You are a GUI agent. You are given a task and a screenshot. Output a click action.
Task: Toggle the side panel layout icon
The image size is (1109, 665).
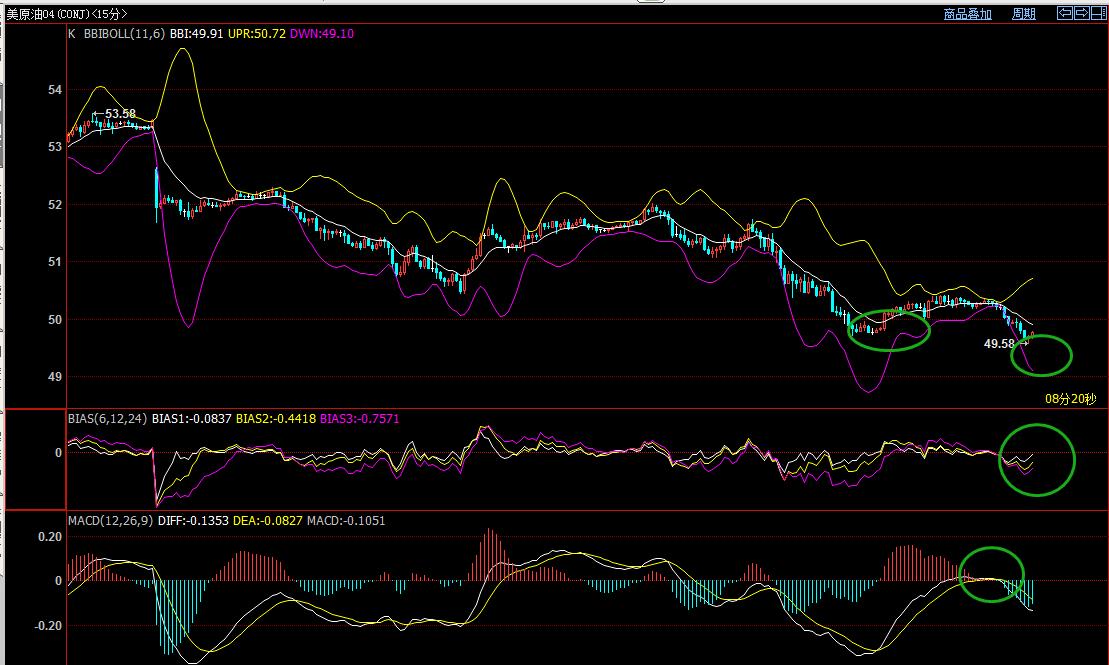tap(1097, 13)
